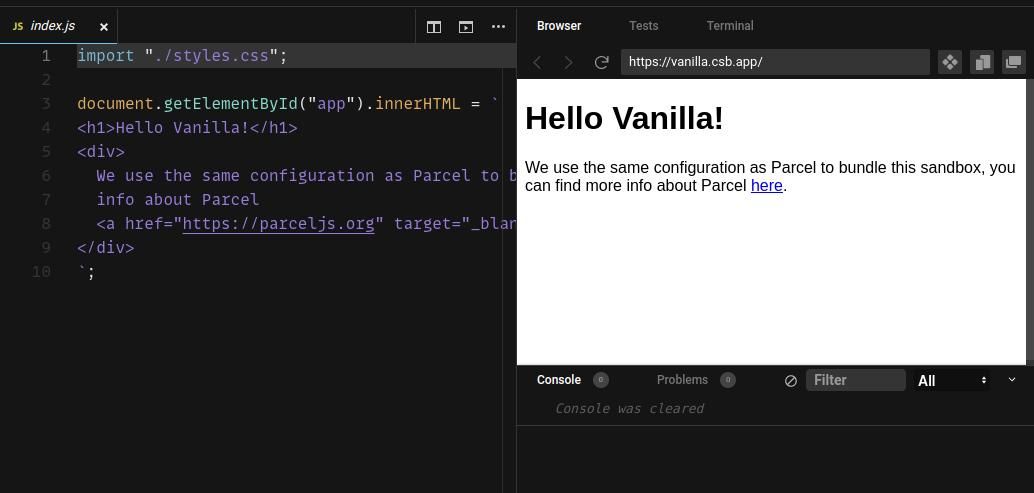Open the editor more options ellipsis menu
Image resolution: width=1034 pixels, height=493 pixels.
(498, 27)
